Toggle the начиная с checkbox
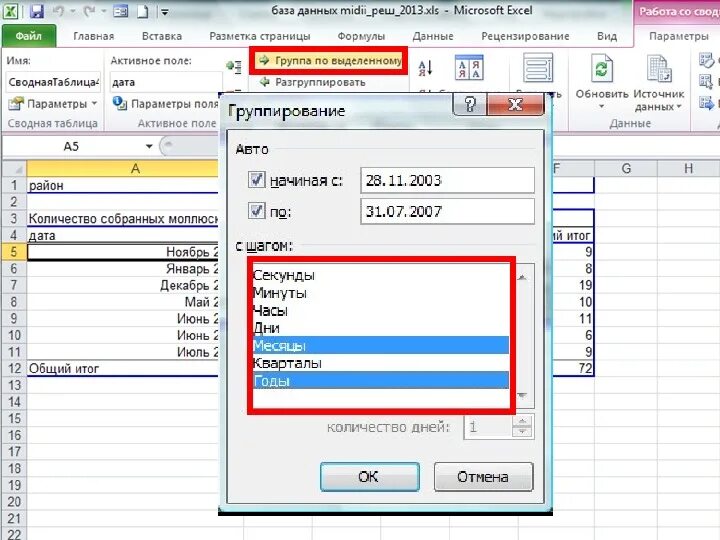Viewport: 720px width, 540px height. 256,180
